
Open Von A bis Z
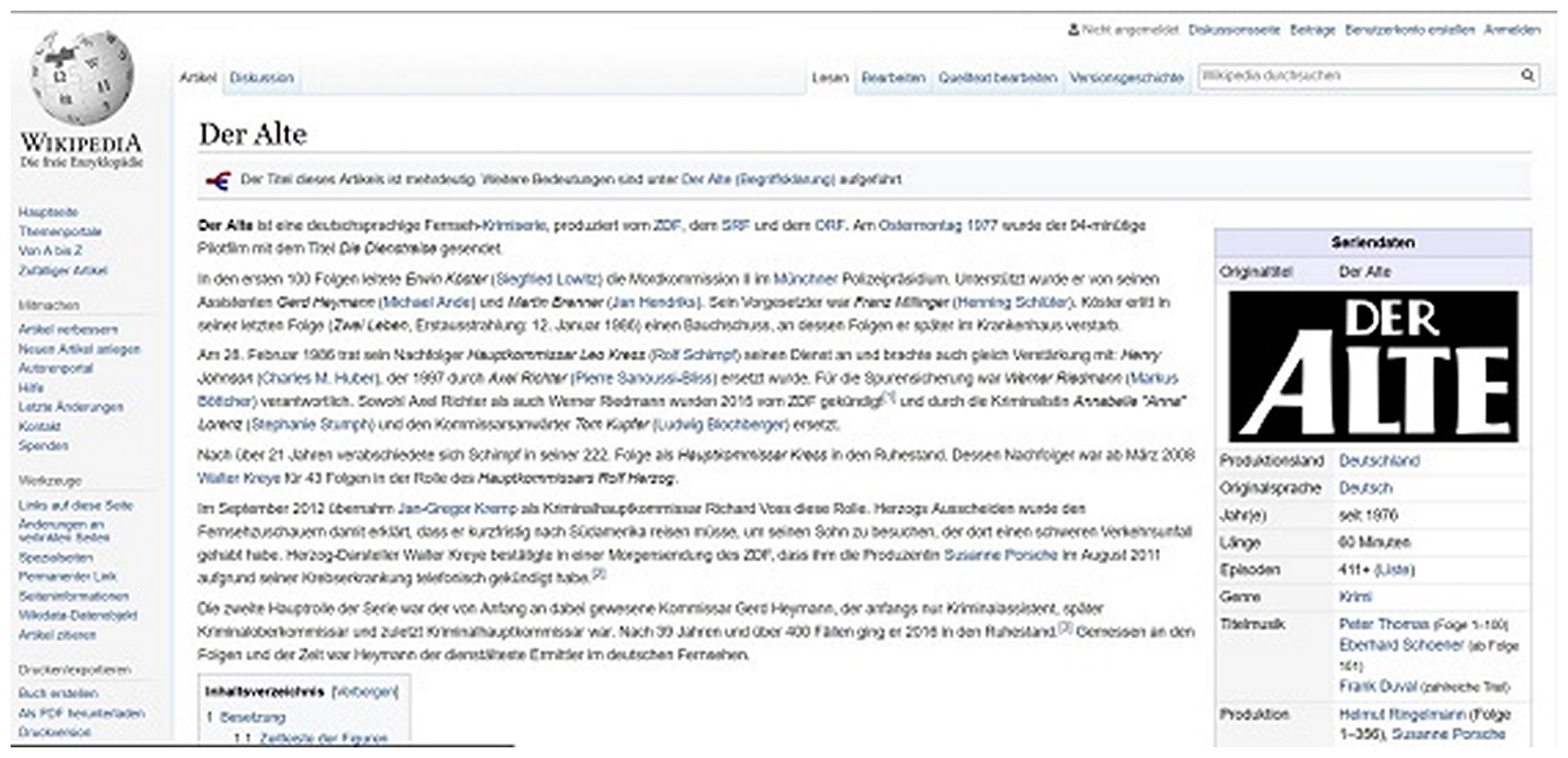point(50,250)
